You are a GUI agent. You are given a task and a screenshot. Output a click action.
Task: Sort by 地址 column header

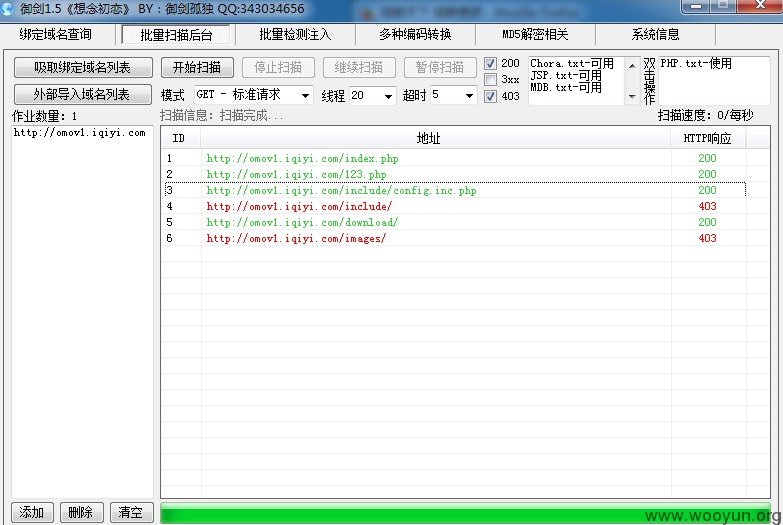point(435,138)
